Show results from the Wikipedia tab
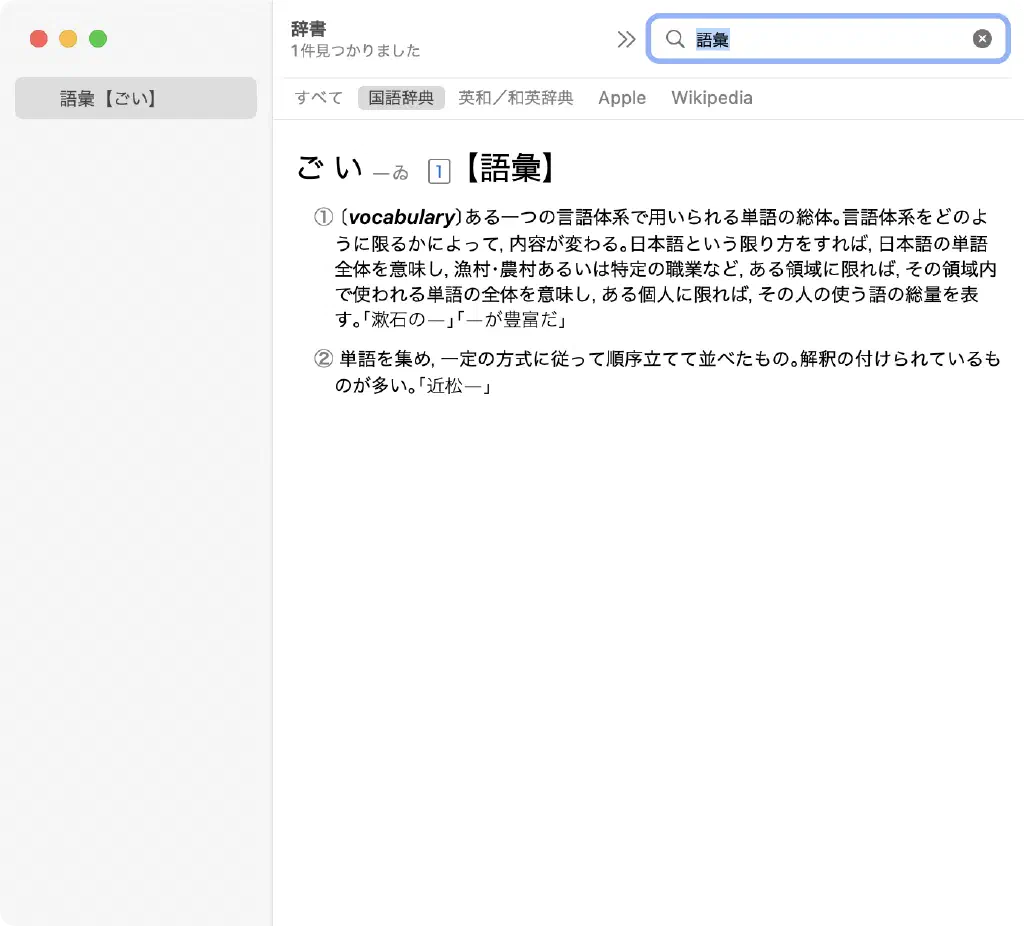Viewport: 1024px width, 926px height. 712,98
